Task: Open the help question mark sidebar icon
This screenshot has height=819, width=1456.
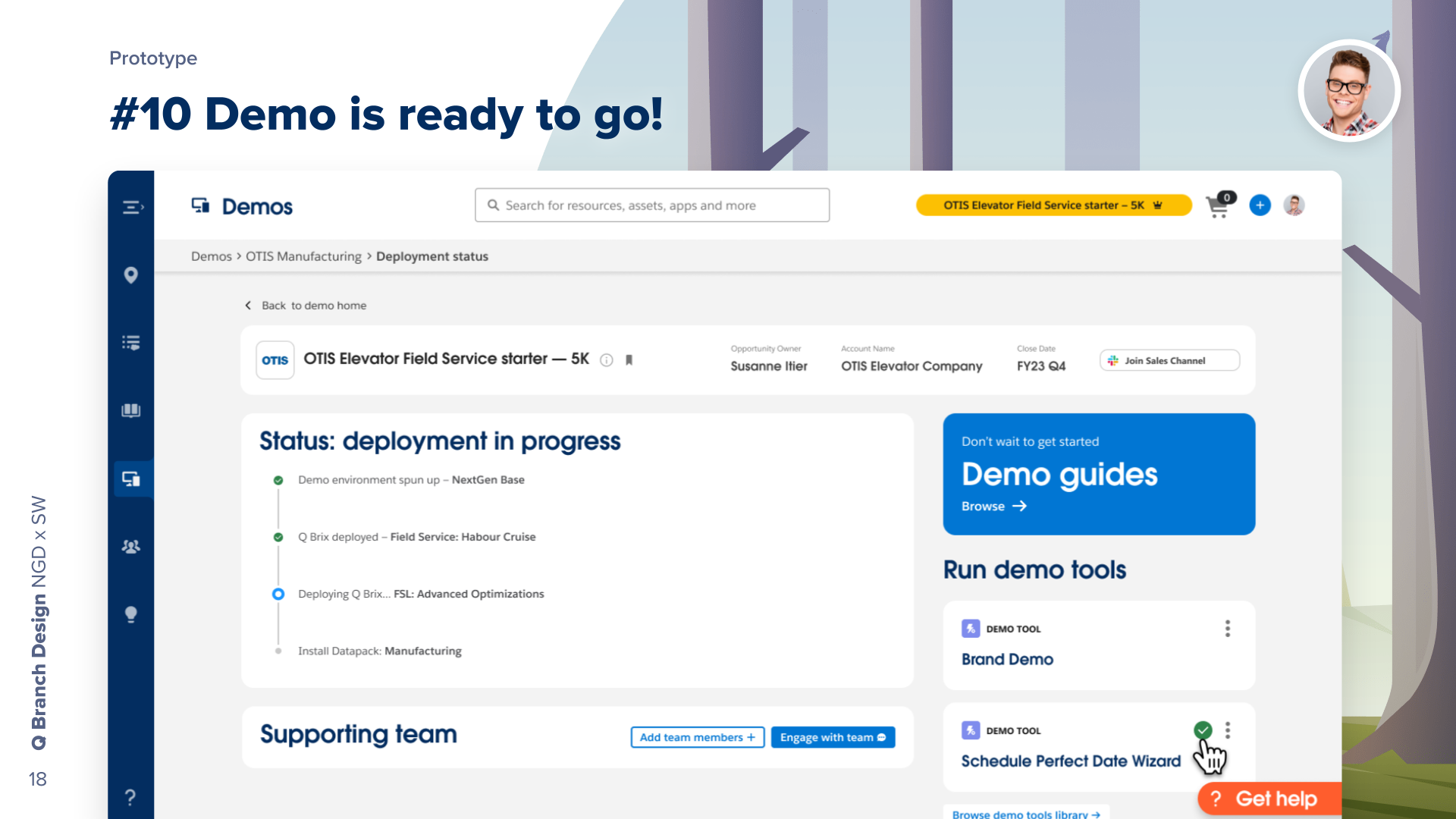Action: pos(130,797)
